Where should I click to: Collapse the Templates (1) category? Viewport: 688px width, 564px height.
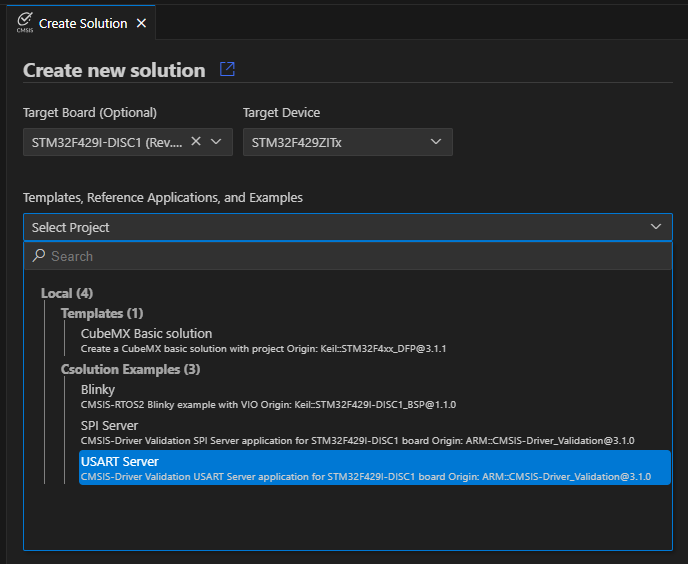(x=102, y=313)
